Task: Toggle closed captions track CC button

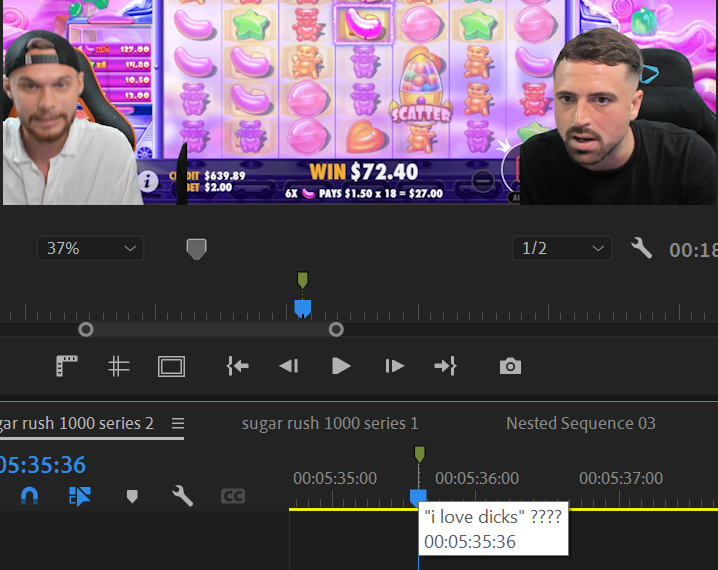Action: [x=233, y=496]
